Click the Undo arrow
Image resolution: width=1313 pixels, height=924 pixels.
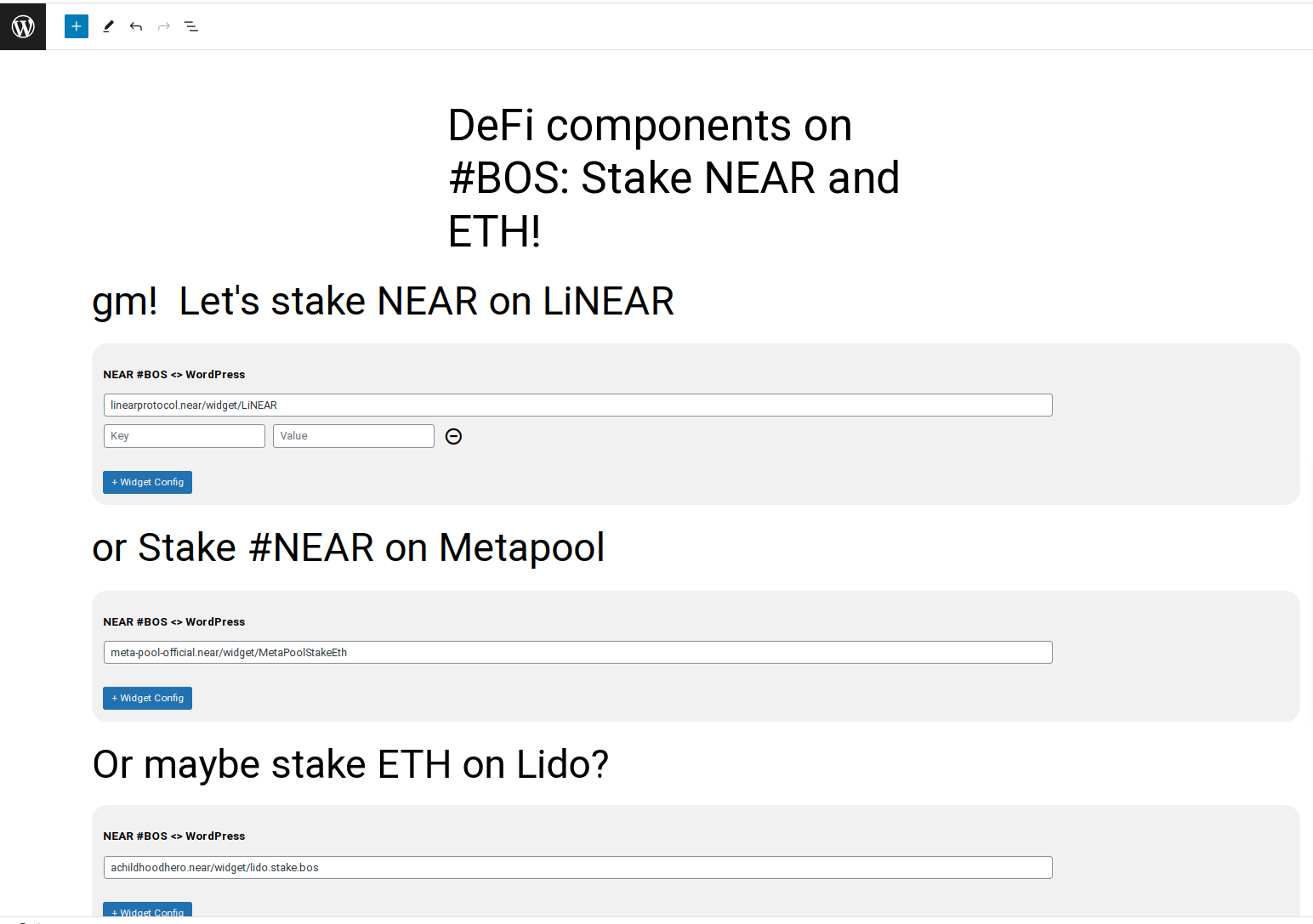(x=136, y=26)
